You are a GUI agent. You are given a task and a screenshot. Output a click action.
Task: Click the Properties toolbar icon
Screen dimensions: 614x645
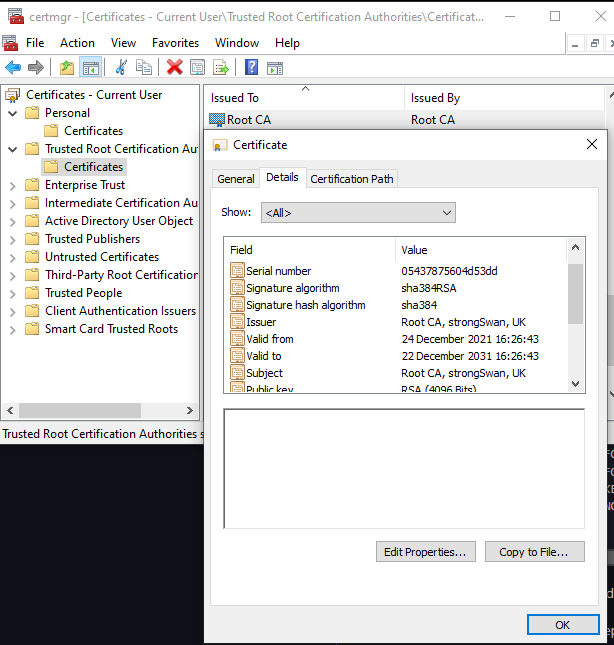point(197,67)
